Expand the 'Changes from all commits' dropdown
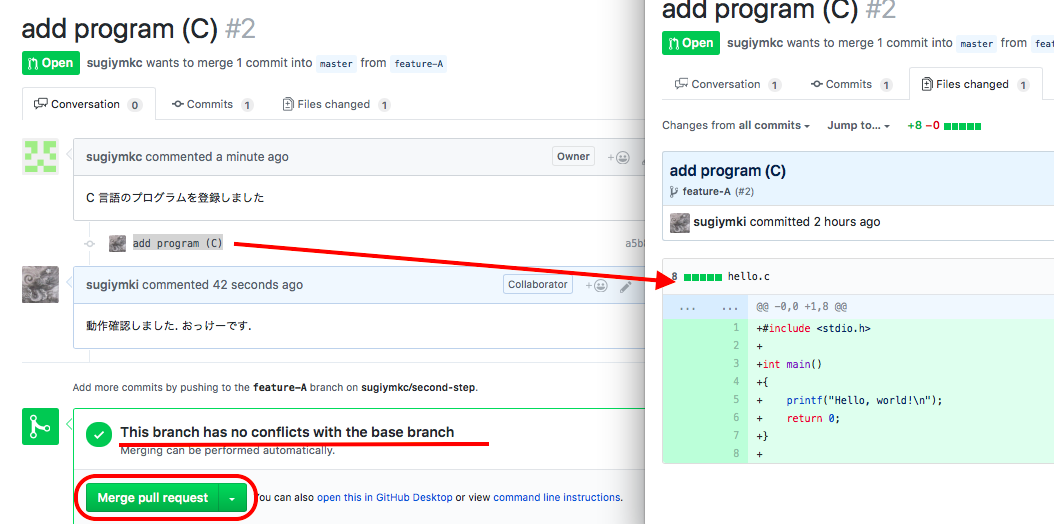The width and height of the screenshot is (1054, 524). click(736, 126)
